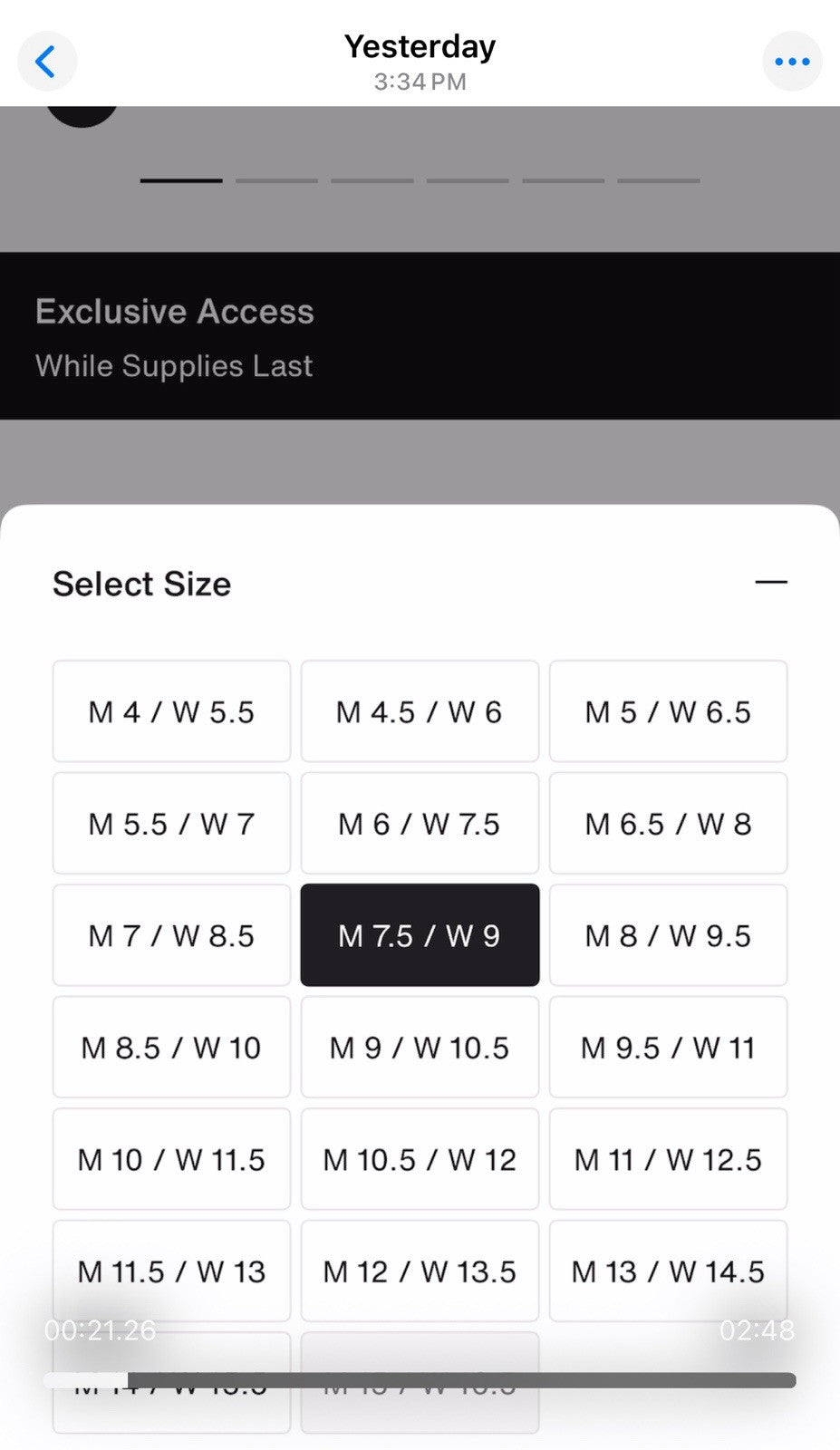Open the three-dot more options menu
Viewport: 840px width, 1450px height.
pyautogui.click(x=792, y=62)
